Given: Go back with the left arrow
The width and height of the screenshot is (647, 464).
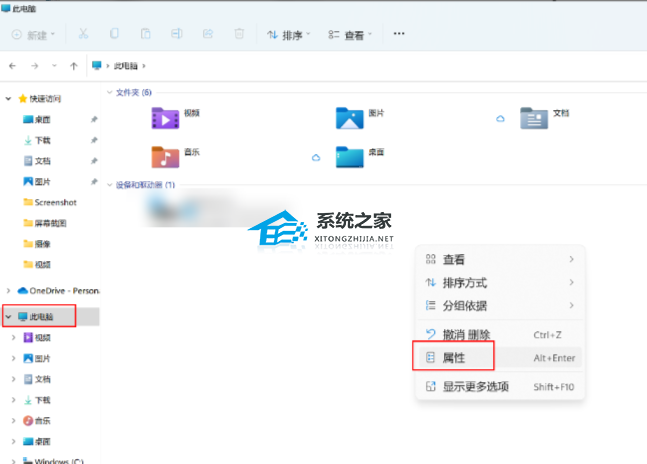Looking at the screenshot, I should (x=12, y=66).
